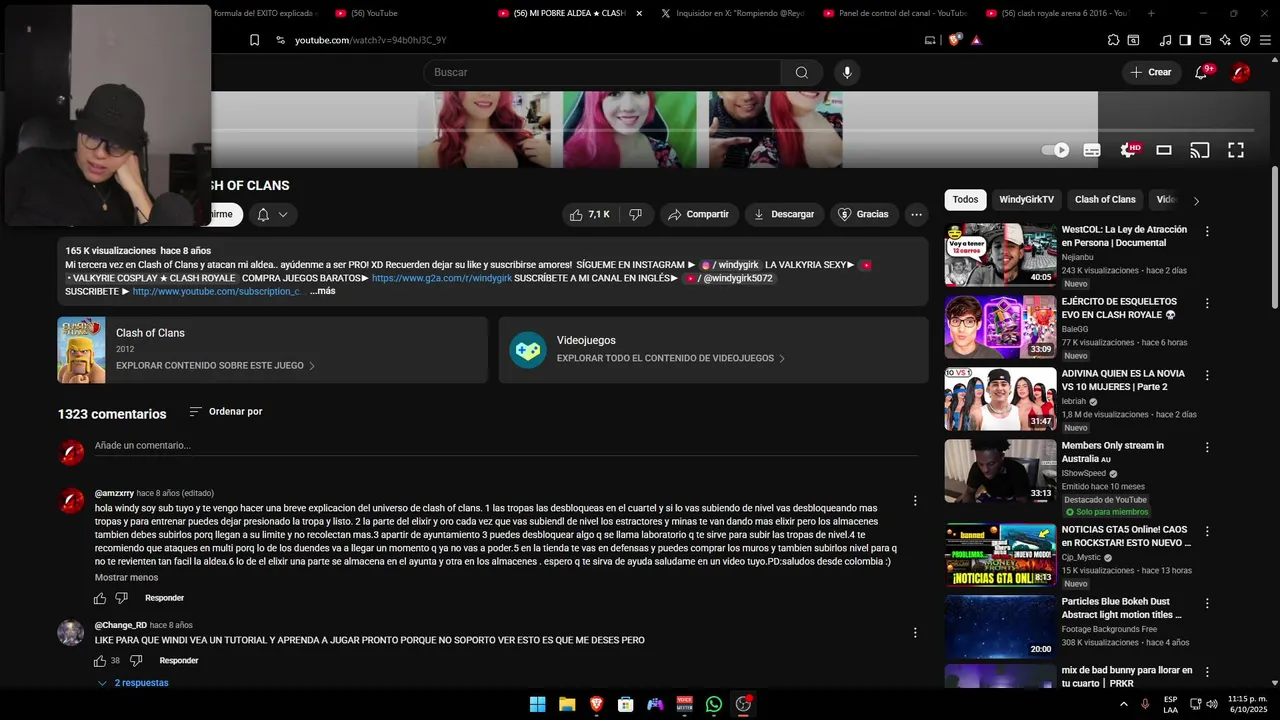Open Brave VPN shield icon
The image size is (1280, 720).
click(1245, 40)
